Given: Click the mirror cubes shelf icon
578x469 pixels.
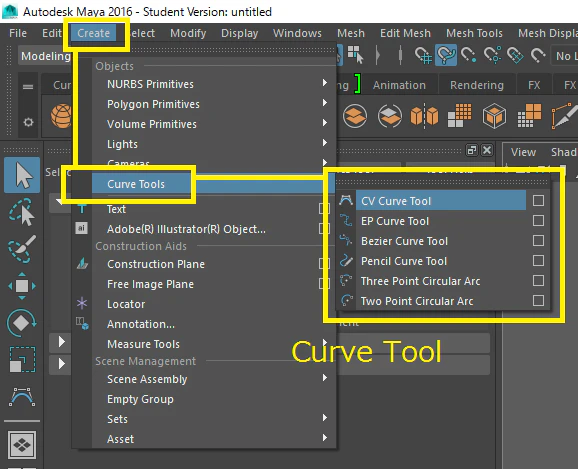Looking at the screenshot, I should pyautogui.click(x=424, y=116).
